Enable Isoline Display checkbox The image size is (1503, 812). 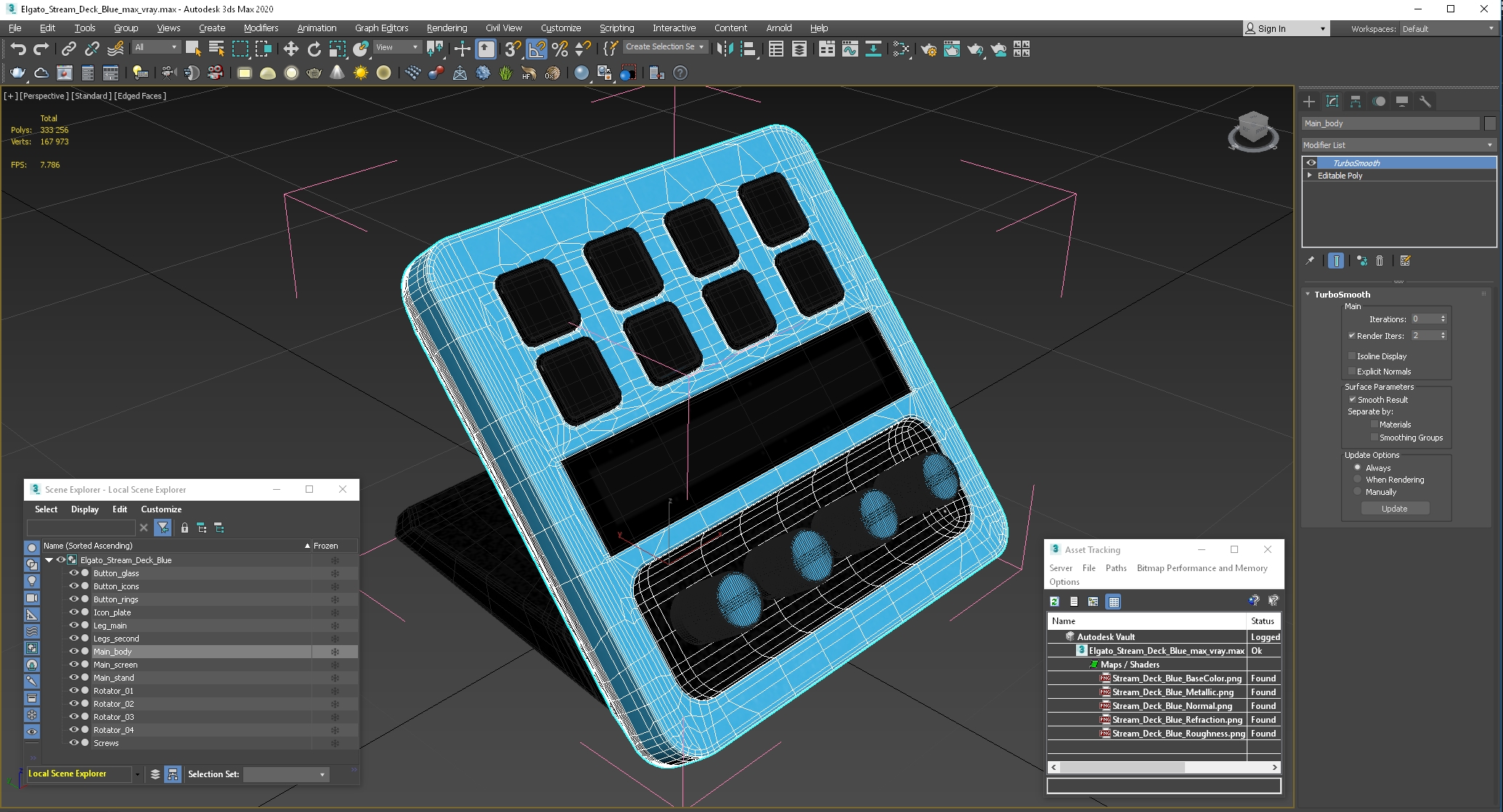click(x=1352, y=356)
